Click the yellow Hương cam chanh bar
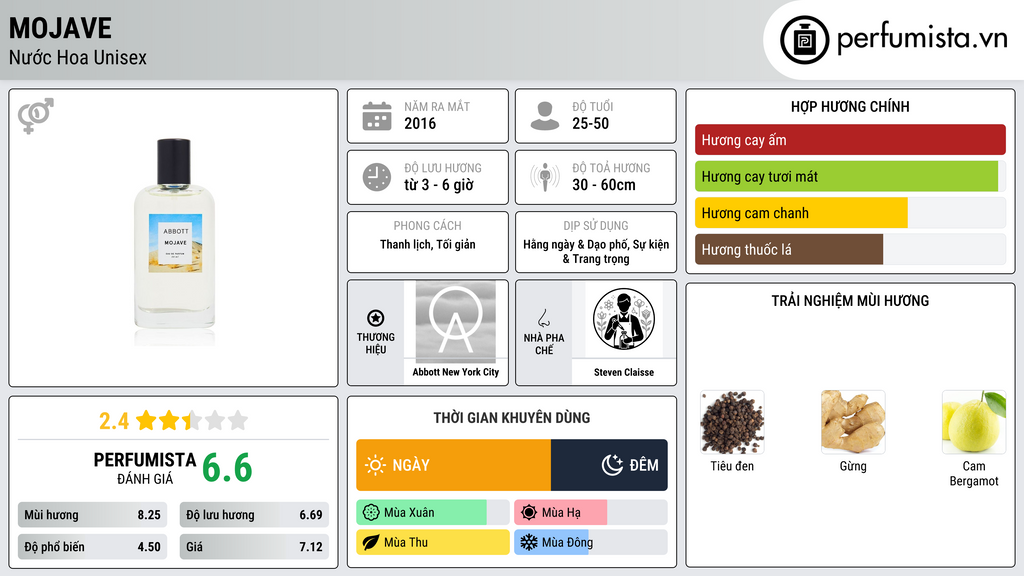Screen dimensions: 1024x576 click(x=801, y=213)
